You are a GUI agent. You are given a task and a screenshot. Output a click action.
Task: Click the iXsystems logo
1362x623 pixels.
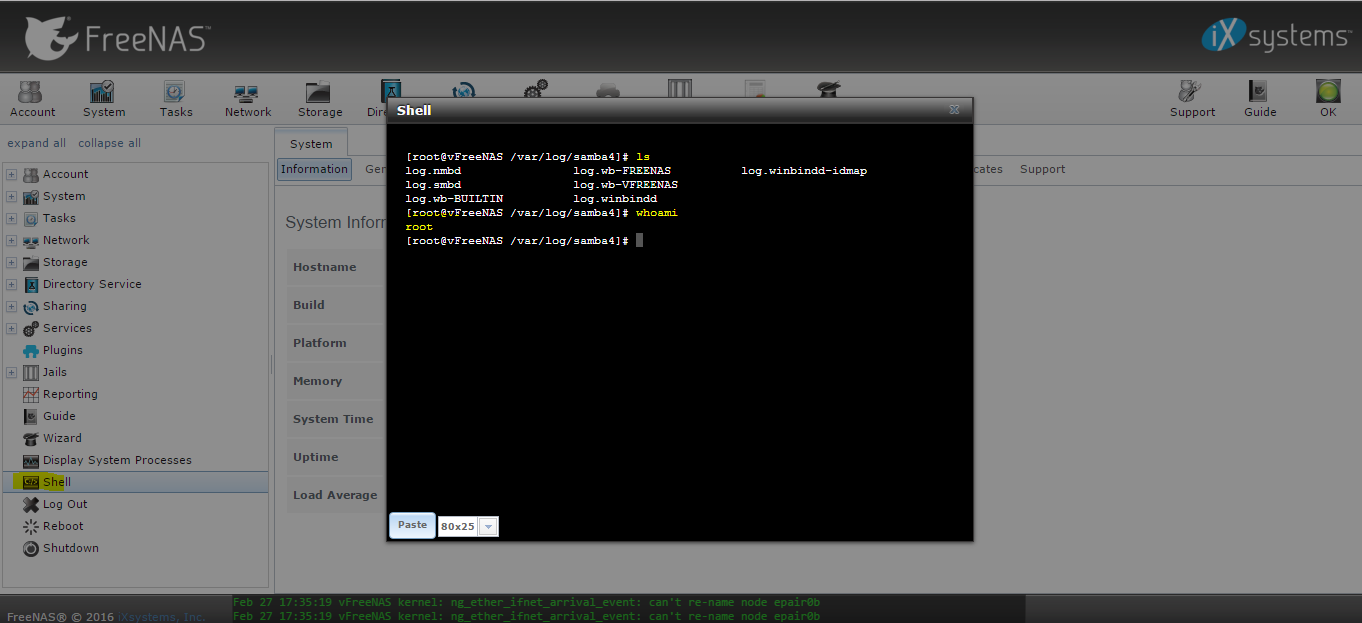[x=1275, y=36]
